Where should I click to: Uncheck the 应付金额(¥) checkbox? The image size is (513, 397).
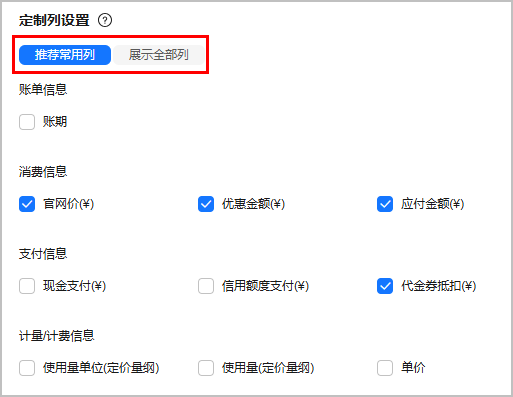pos(385,204)
